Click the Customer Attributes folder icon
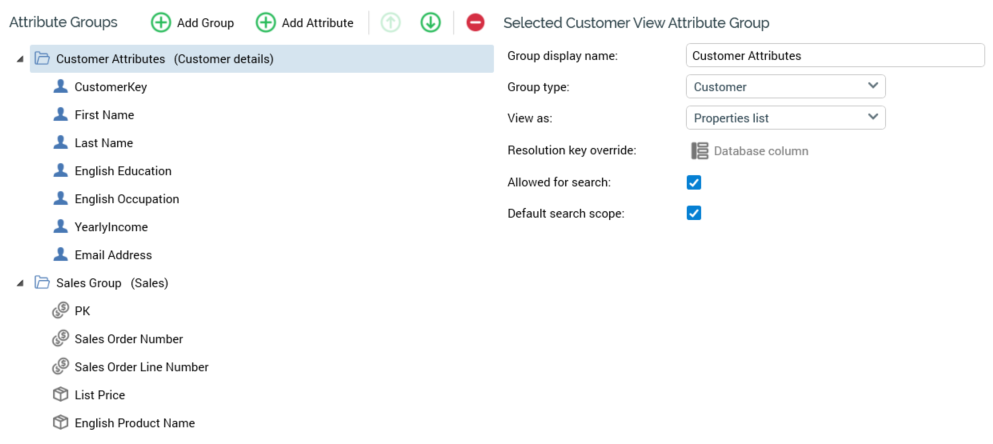The image size is (993, 444). click(42, 59)
